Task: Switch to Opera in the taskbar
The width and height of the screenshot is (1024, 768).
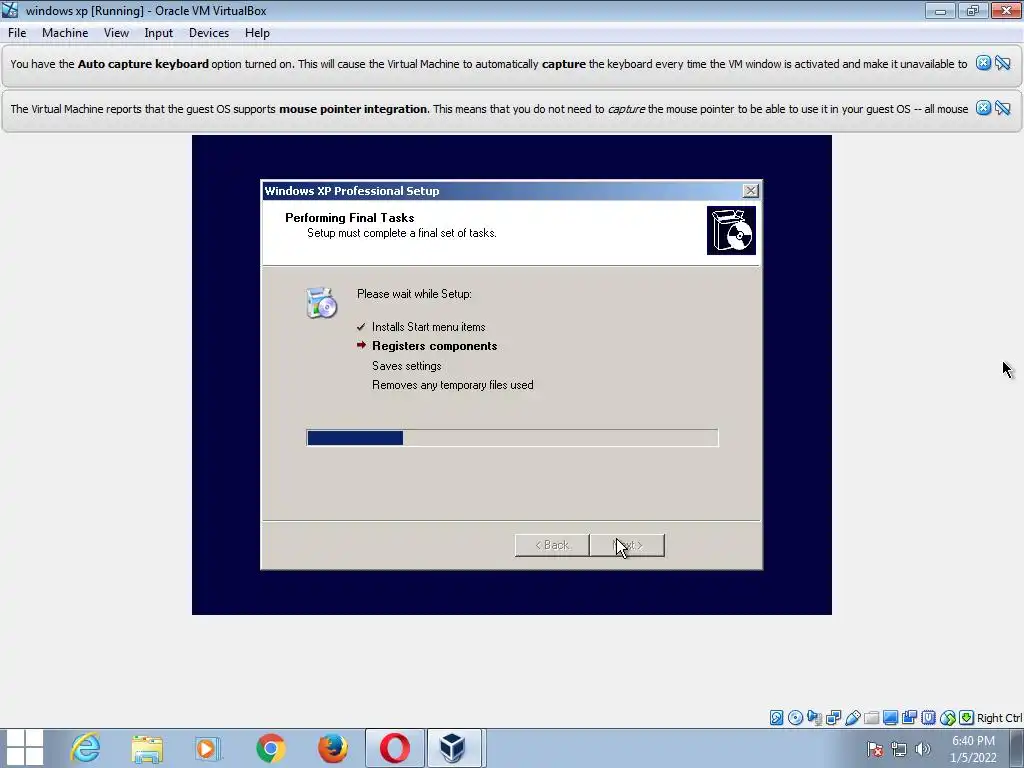Action: point(394,748)
